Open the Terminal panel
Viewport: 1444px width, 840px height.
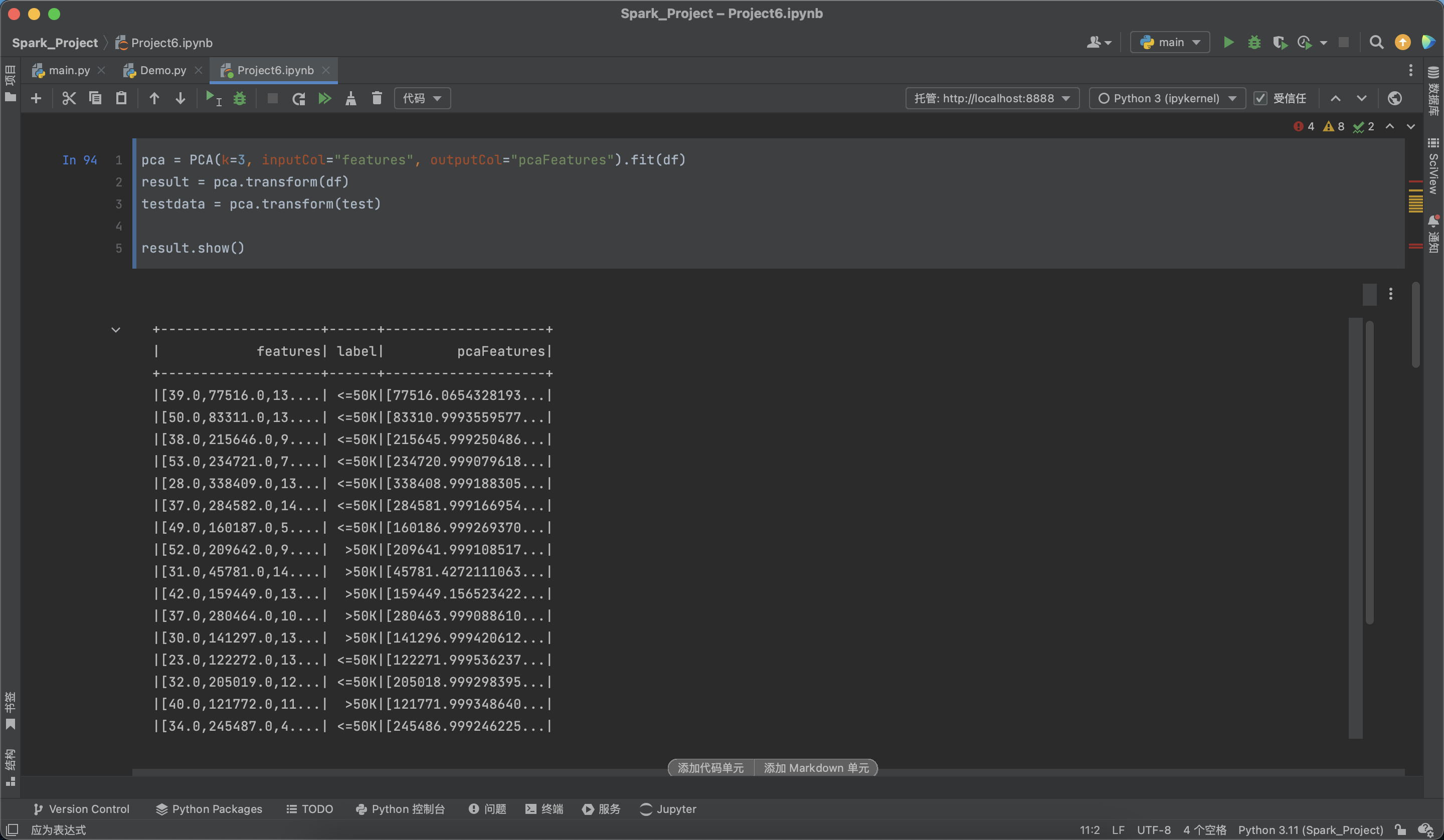tap(545, 809)
